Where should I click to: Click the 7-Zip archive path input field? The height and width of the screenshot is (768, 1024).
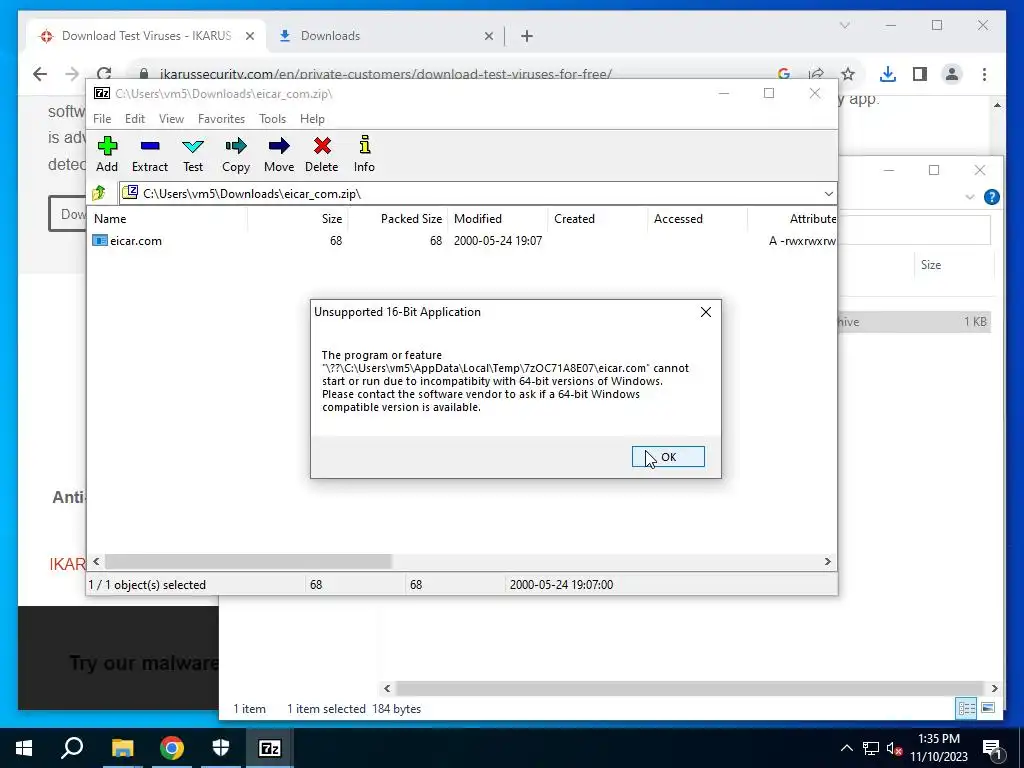(469, 193)
